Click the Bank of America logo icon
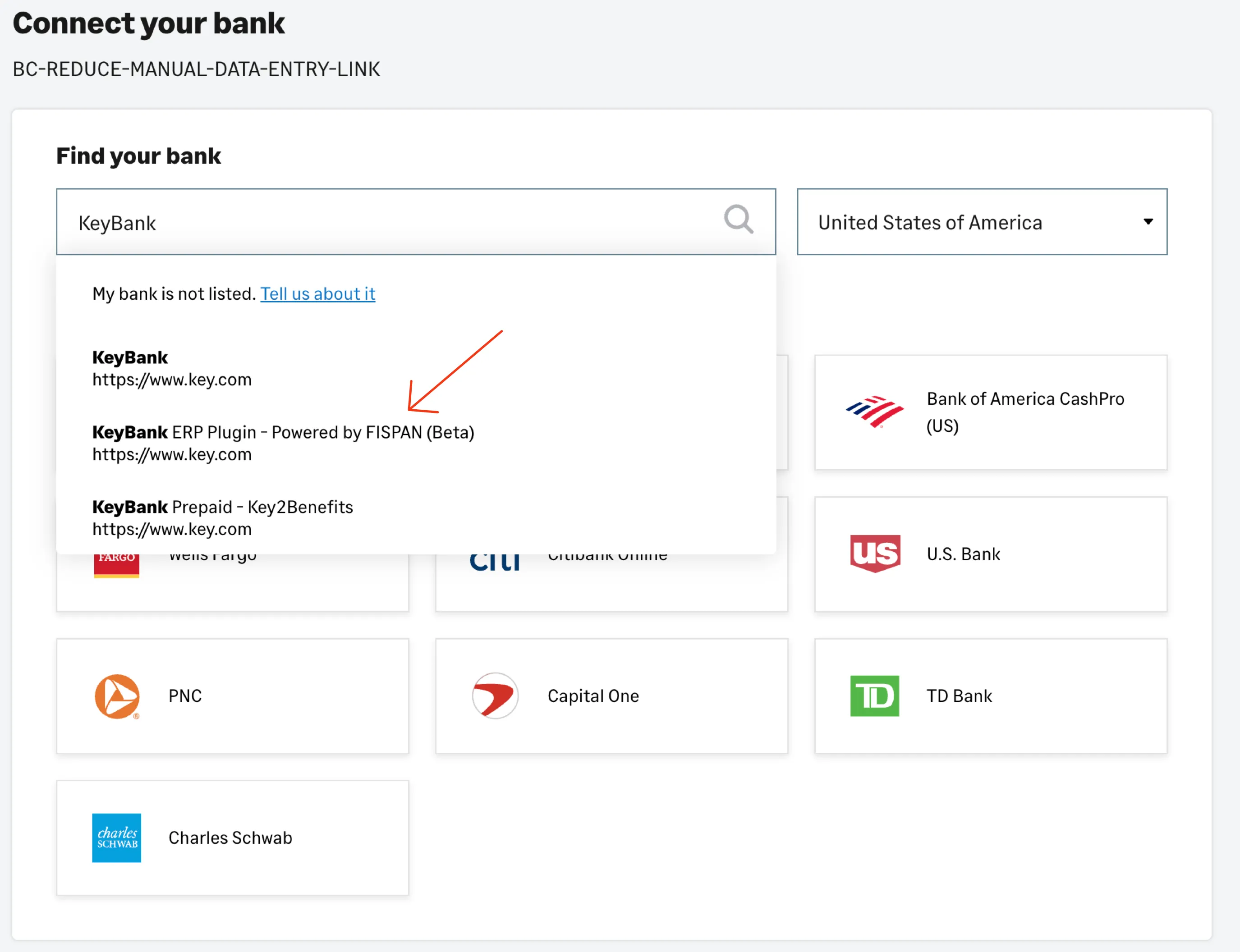 (x=874, y=412)
